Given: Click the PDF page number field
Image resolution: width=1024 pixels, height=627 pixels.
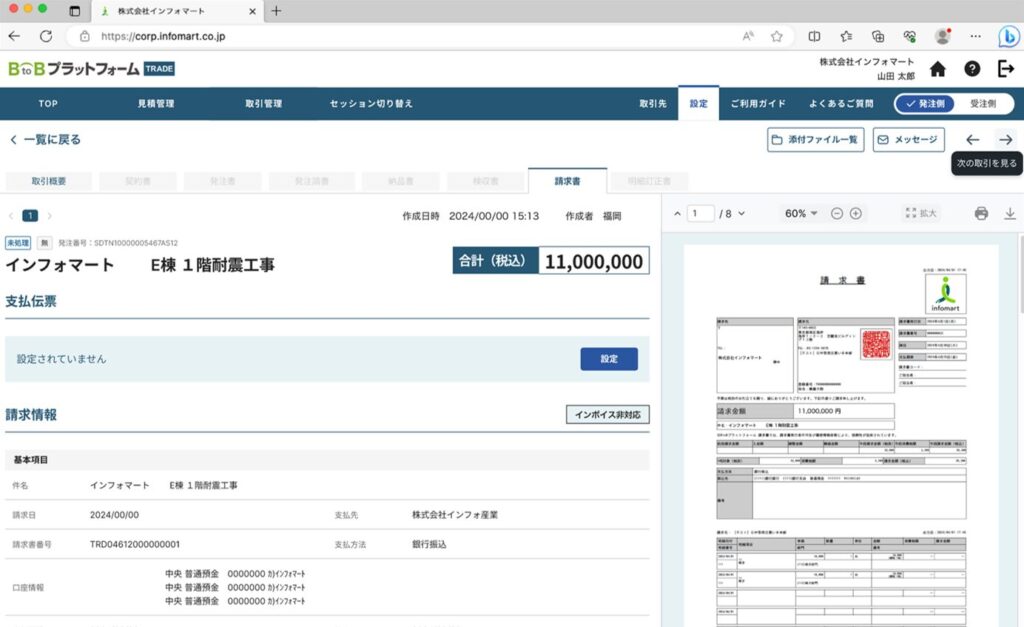Looking at the screenshot, I should [701, 213].
